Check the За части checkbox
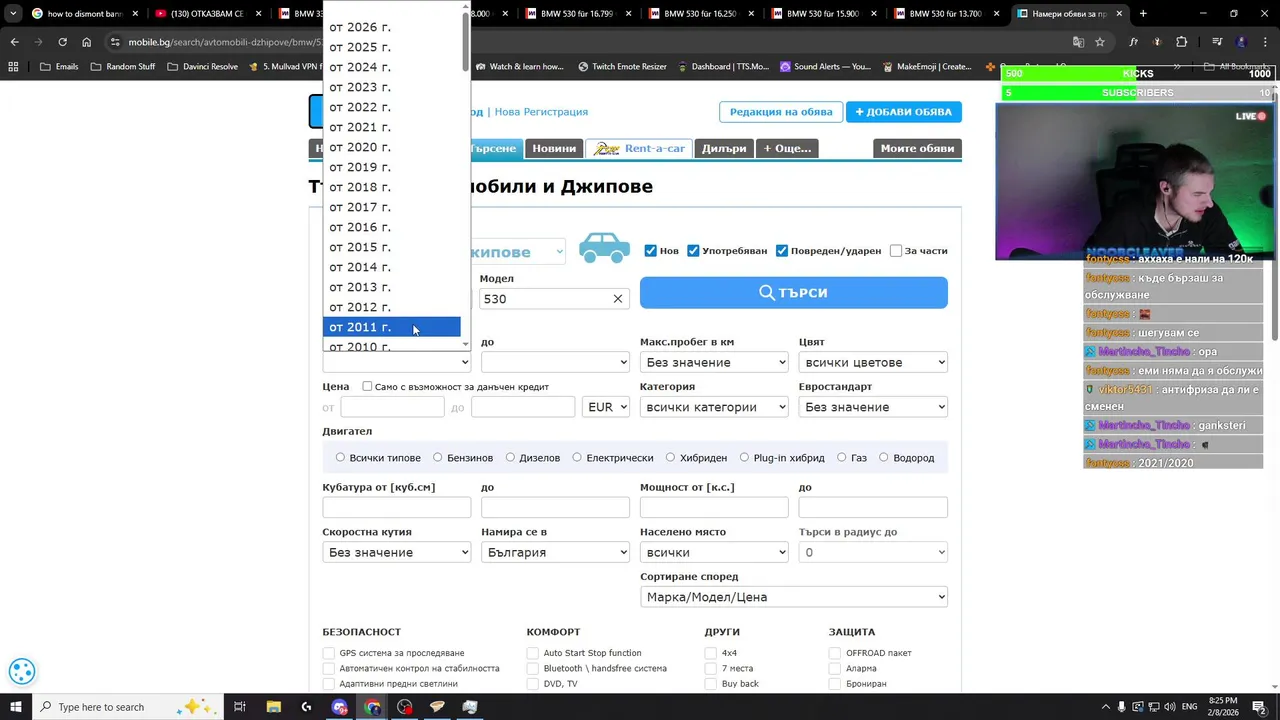 click(896, 251)
